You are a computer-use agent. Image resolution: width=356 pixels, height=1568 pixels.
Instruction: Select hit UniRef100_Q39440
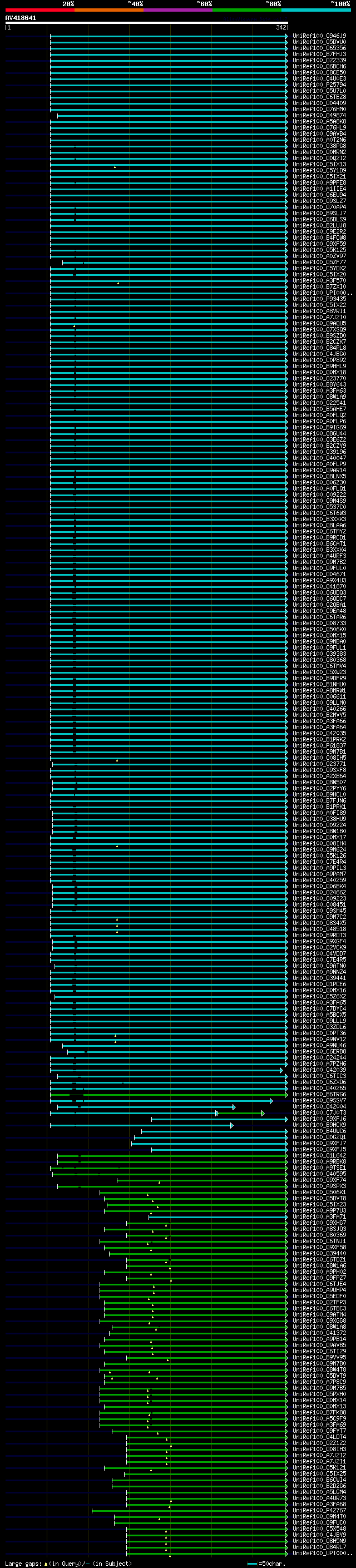(x=319, y=1253)
